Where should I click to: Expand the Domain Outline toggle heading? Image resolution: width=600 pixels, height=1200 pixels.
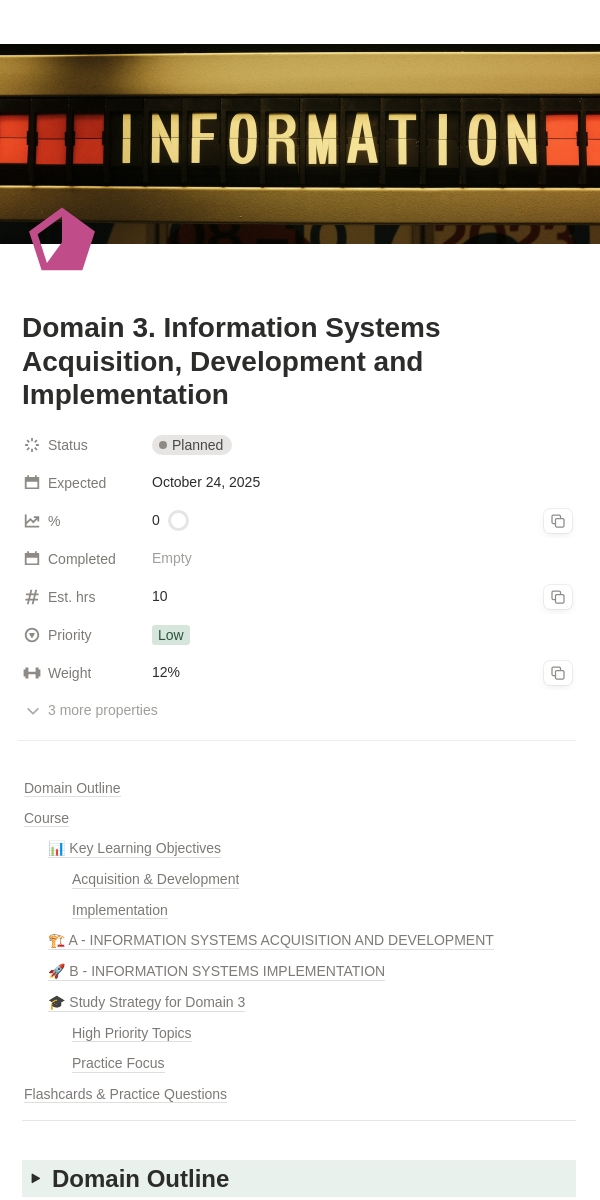pyautogui.click(x=36, y=1178)
